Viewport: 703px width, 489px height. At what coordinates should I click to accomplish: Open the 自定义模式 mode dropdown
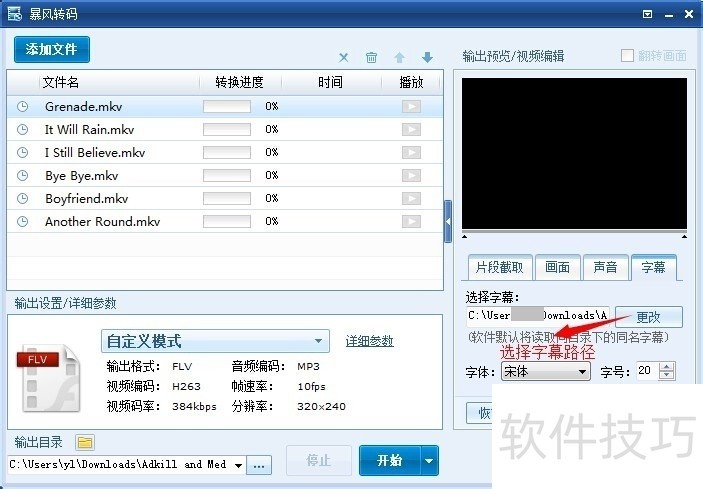pyautogui.click(x=215, y=341)
